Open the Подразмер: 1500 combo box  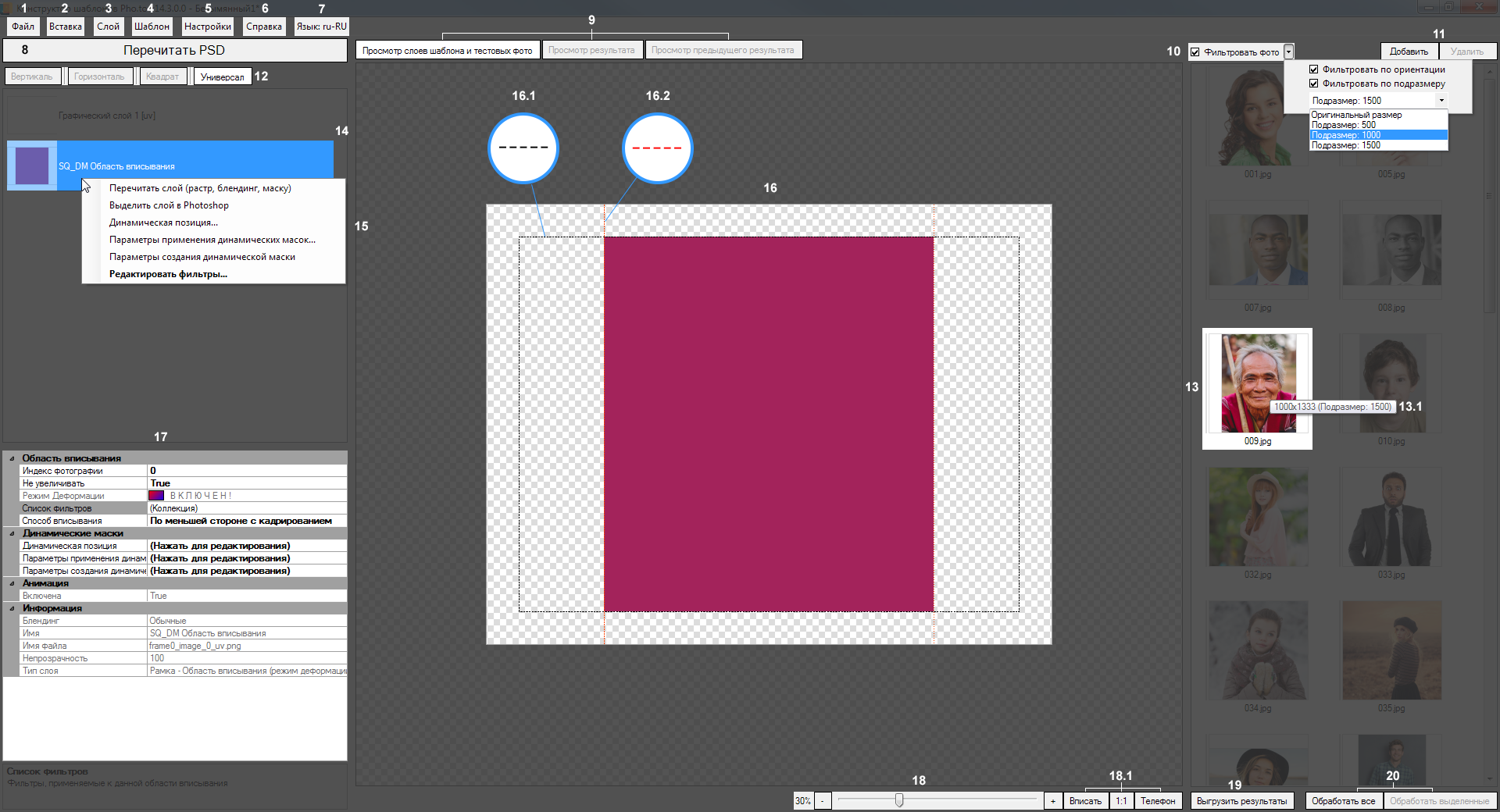(1378, 101)
